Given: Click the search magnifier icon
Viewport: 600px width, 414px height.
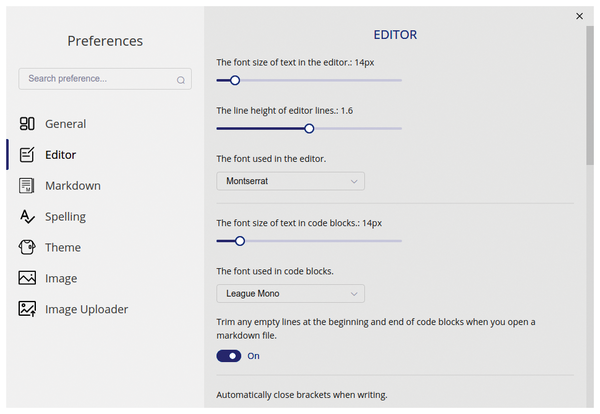Looking at the screenshot, I should click(x=181, y=80).
